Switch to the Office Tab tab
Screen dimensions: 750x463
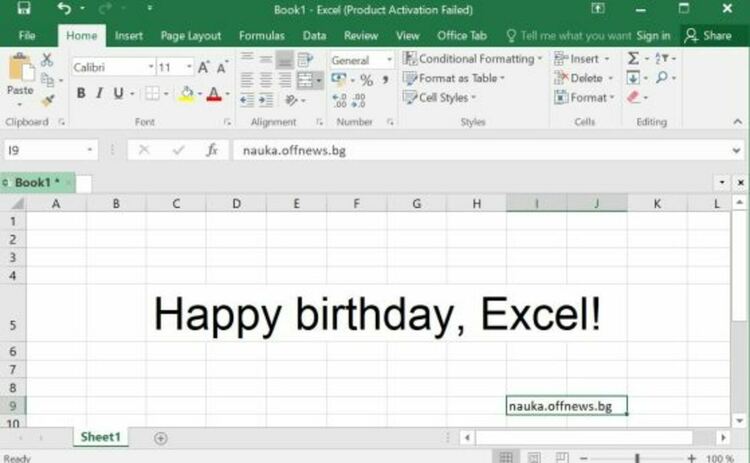click(462, 35)
